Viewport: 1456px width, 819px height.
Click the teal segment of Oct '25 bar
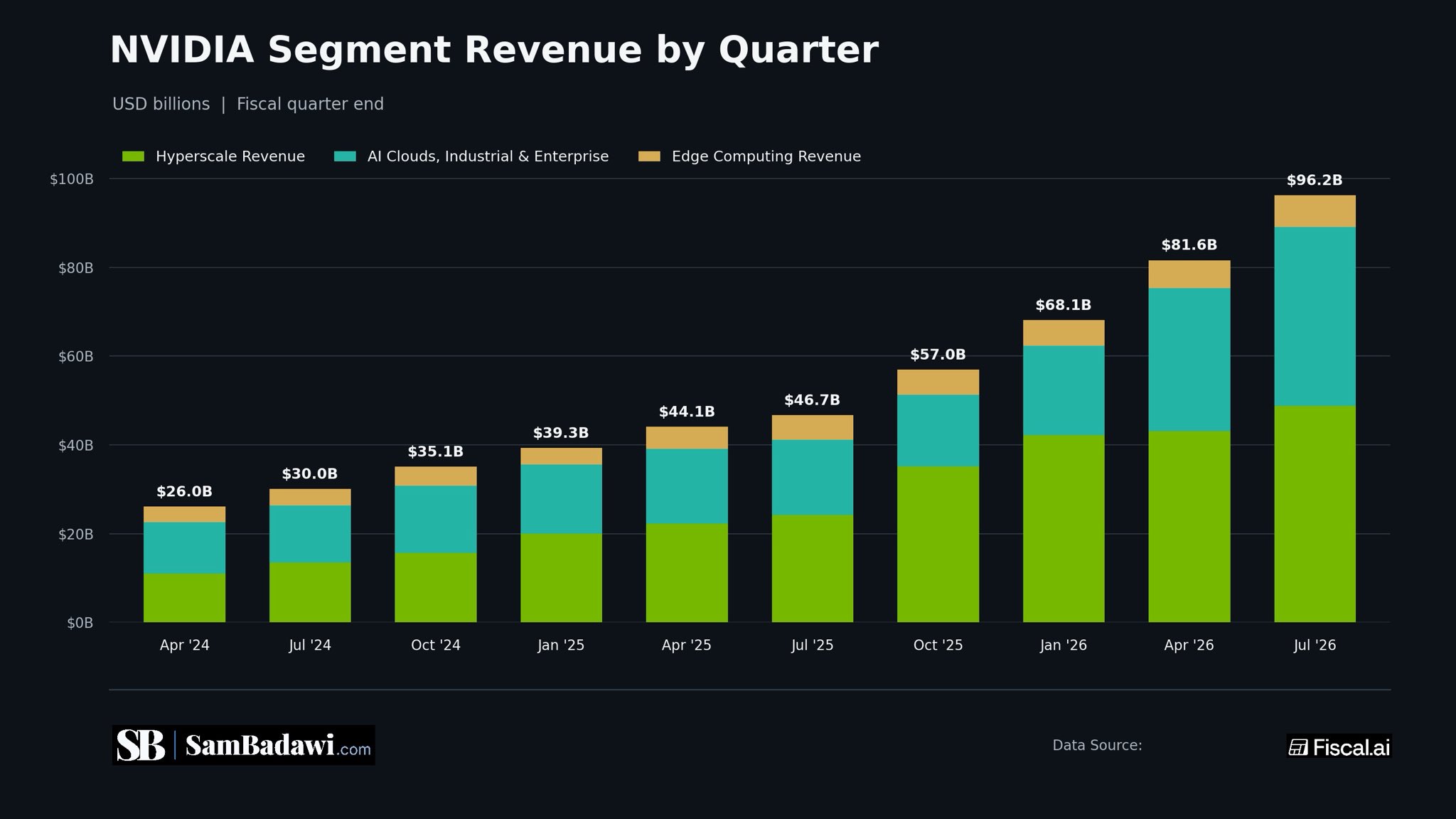(x=938, y=431)
